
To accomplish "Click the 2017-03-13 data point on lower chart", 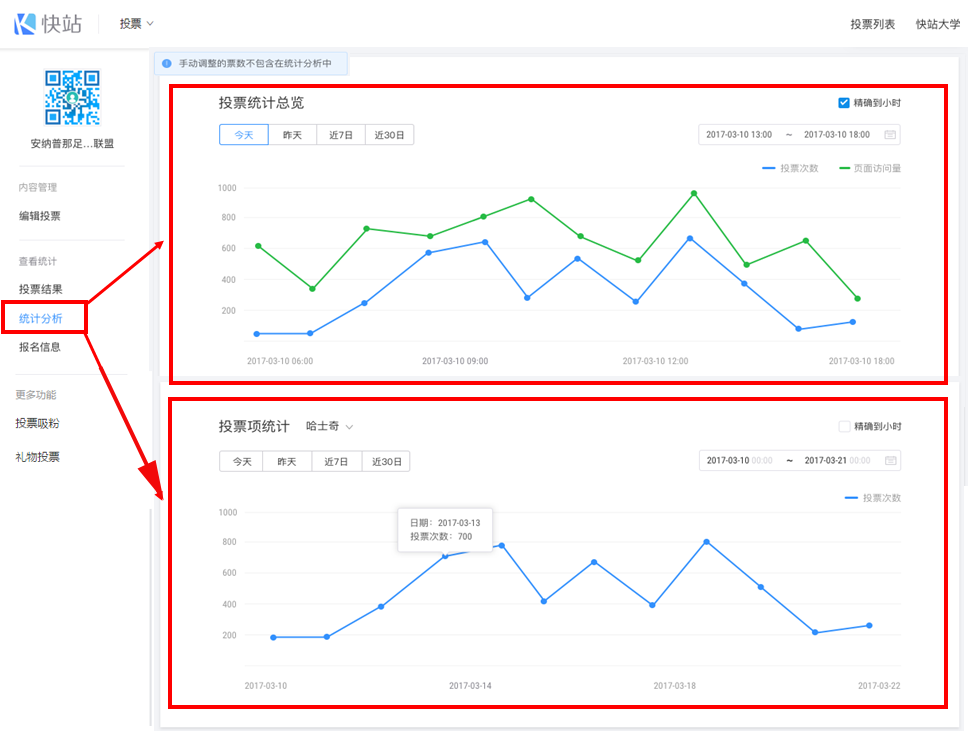I will click(445, 555).
